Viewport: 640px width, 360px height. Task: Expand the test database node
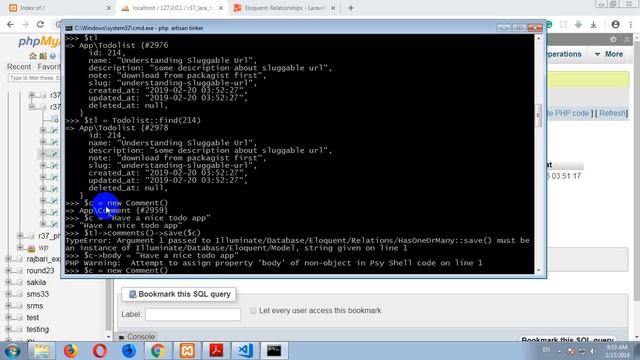(9, 318)
